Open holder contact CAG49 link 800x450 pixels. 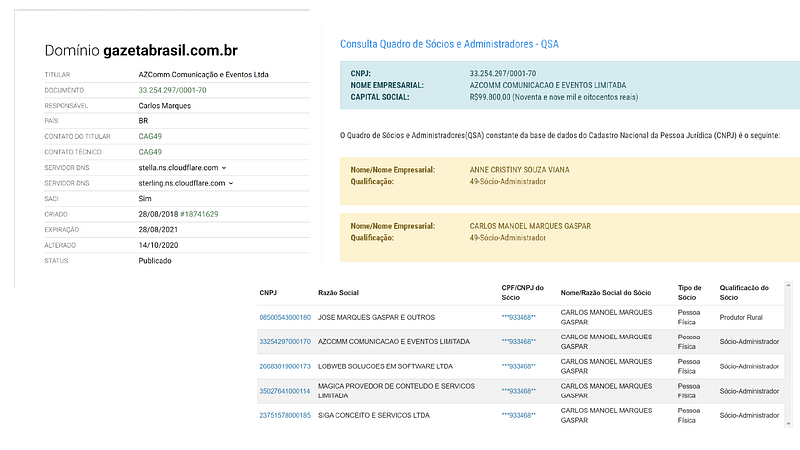pyautogui.click(x=150, y=136)
